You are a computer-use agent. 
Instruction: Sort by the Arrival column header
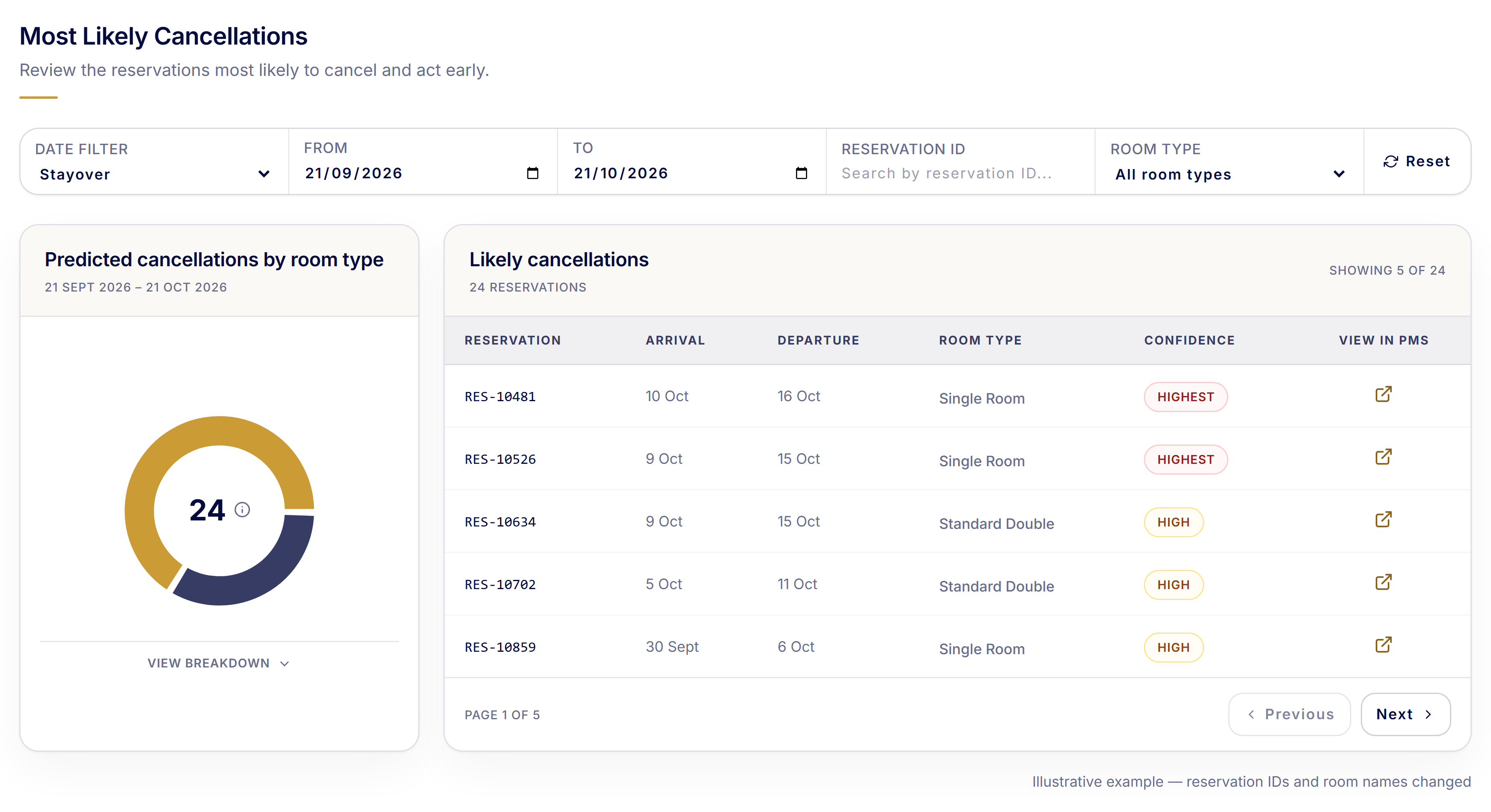675,340
